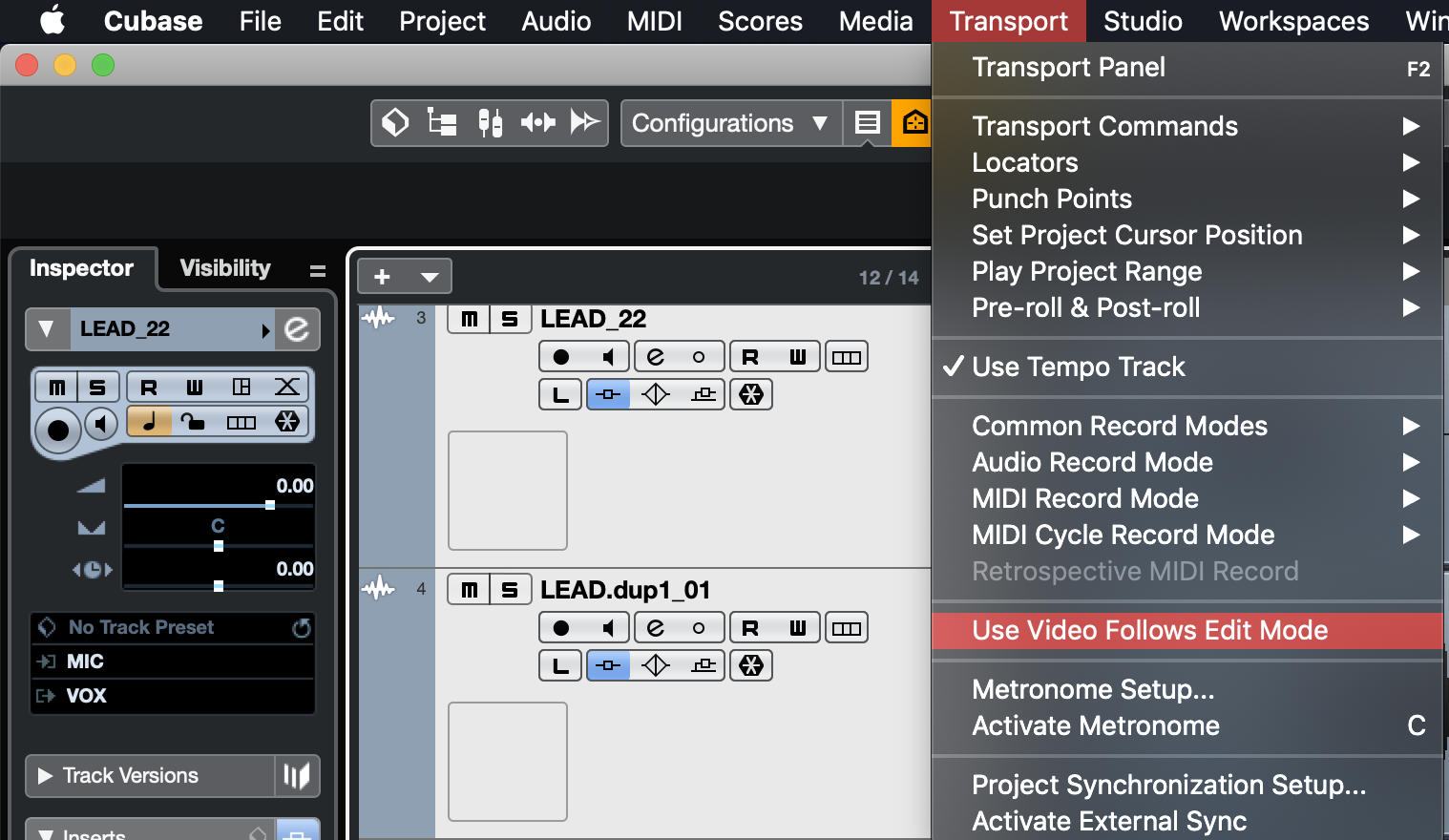Click the add track plus button

point(382,277)
